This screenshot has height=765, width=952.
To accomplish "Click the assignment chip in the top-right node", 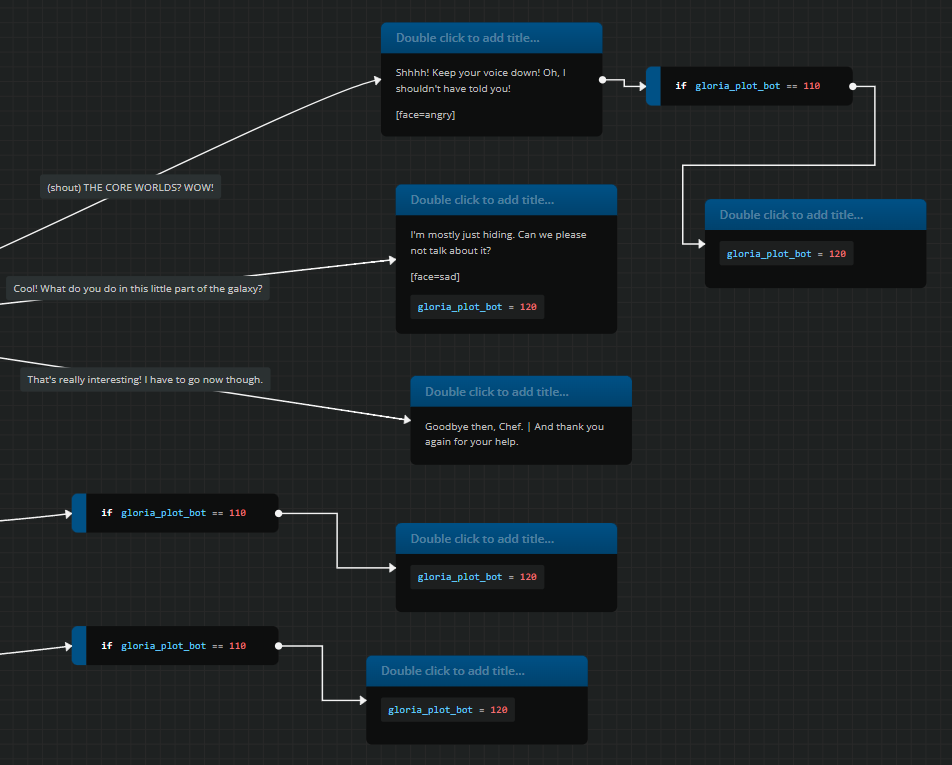I will (x=786, y=254).
